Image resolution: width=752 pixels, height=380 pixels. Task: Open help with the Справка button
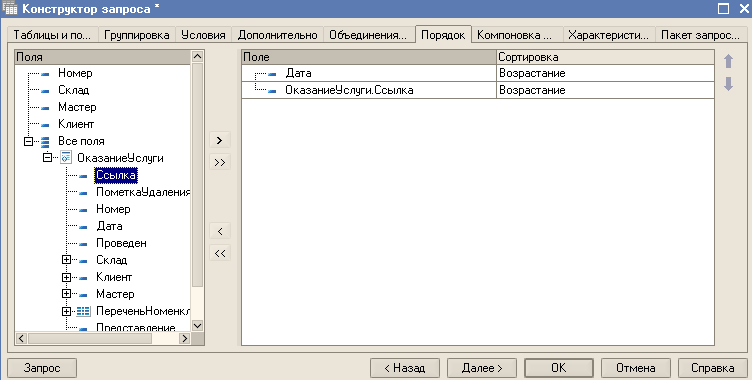pyautogui.click(x=713, y=368)
